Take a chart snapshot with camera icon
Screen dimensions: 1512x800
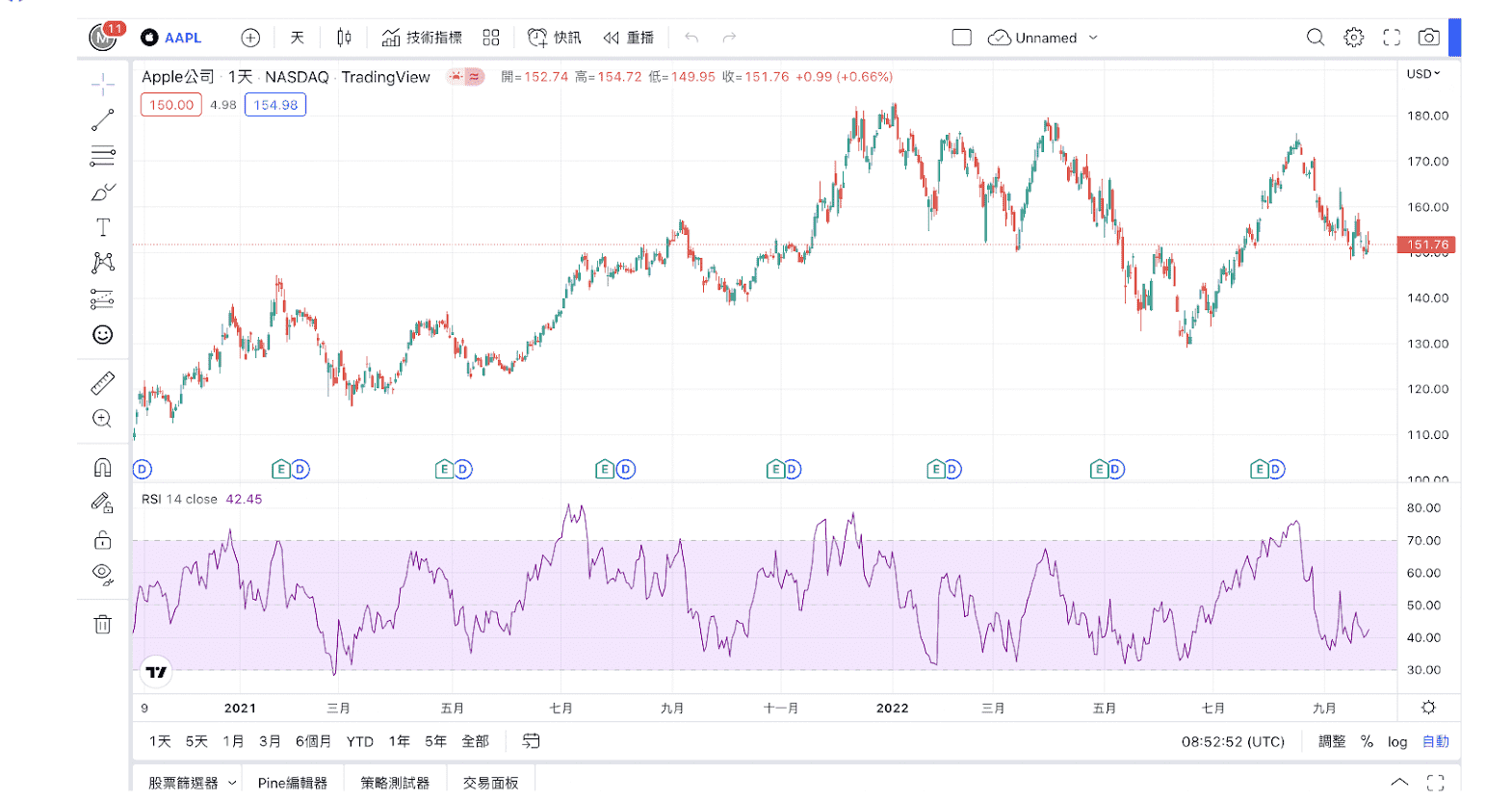point(1428,38)
